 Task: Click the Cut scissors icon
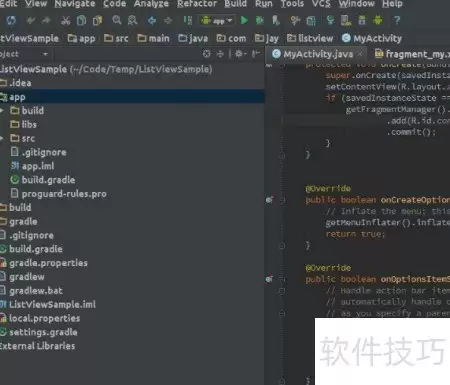[66, 21]
